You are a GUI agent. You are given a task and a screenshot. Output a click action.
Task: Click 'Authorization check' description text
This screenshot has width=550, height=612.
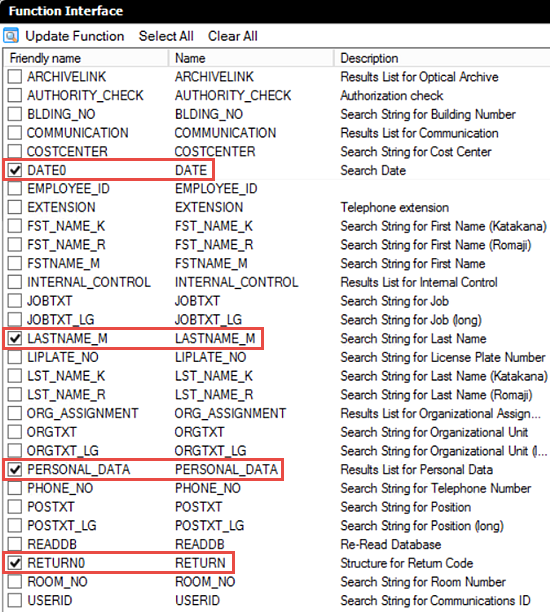point(392,95)
